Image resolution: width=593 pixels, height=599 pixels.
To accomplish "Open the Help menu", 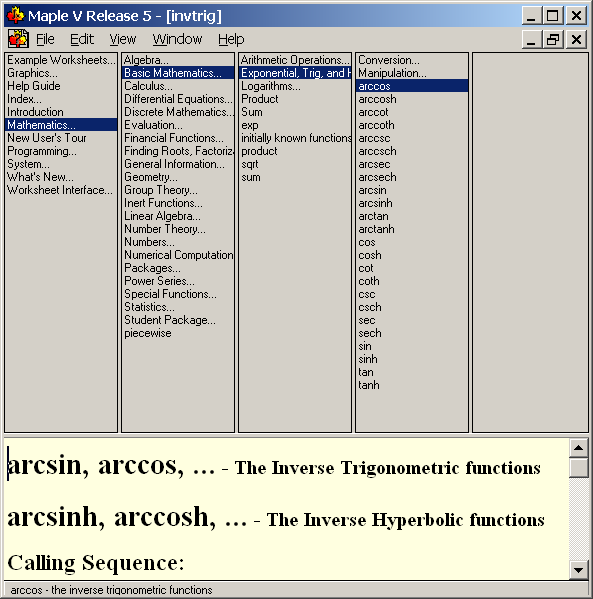I will (x=231, y=39).
